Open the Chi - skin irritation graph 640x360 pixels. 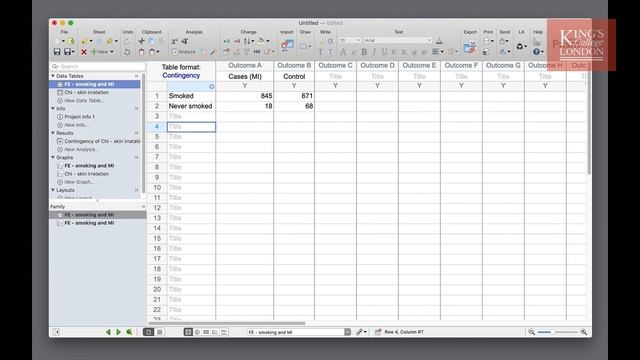coord(87,174)
